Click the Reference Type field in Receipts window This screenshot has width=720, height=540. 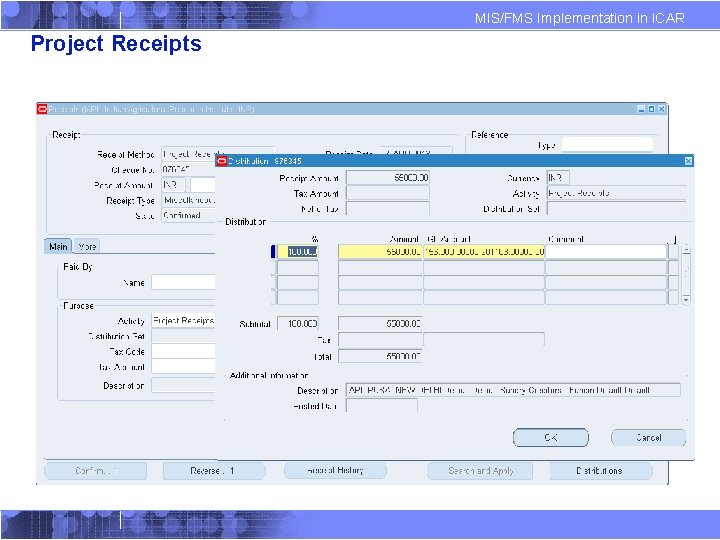[607, 145]
